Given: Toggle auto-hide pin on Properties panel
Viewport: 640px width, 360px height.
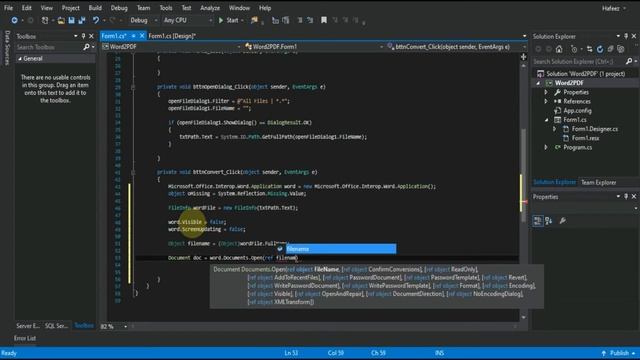Looking at the screenshot, I should click(626, 197).
